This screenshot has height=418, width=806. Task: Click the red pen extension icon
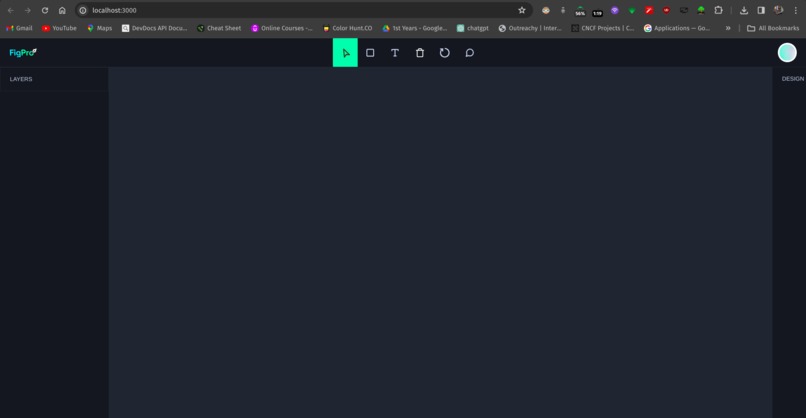point(649,10)
